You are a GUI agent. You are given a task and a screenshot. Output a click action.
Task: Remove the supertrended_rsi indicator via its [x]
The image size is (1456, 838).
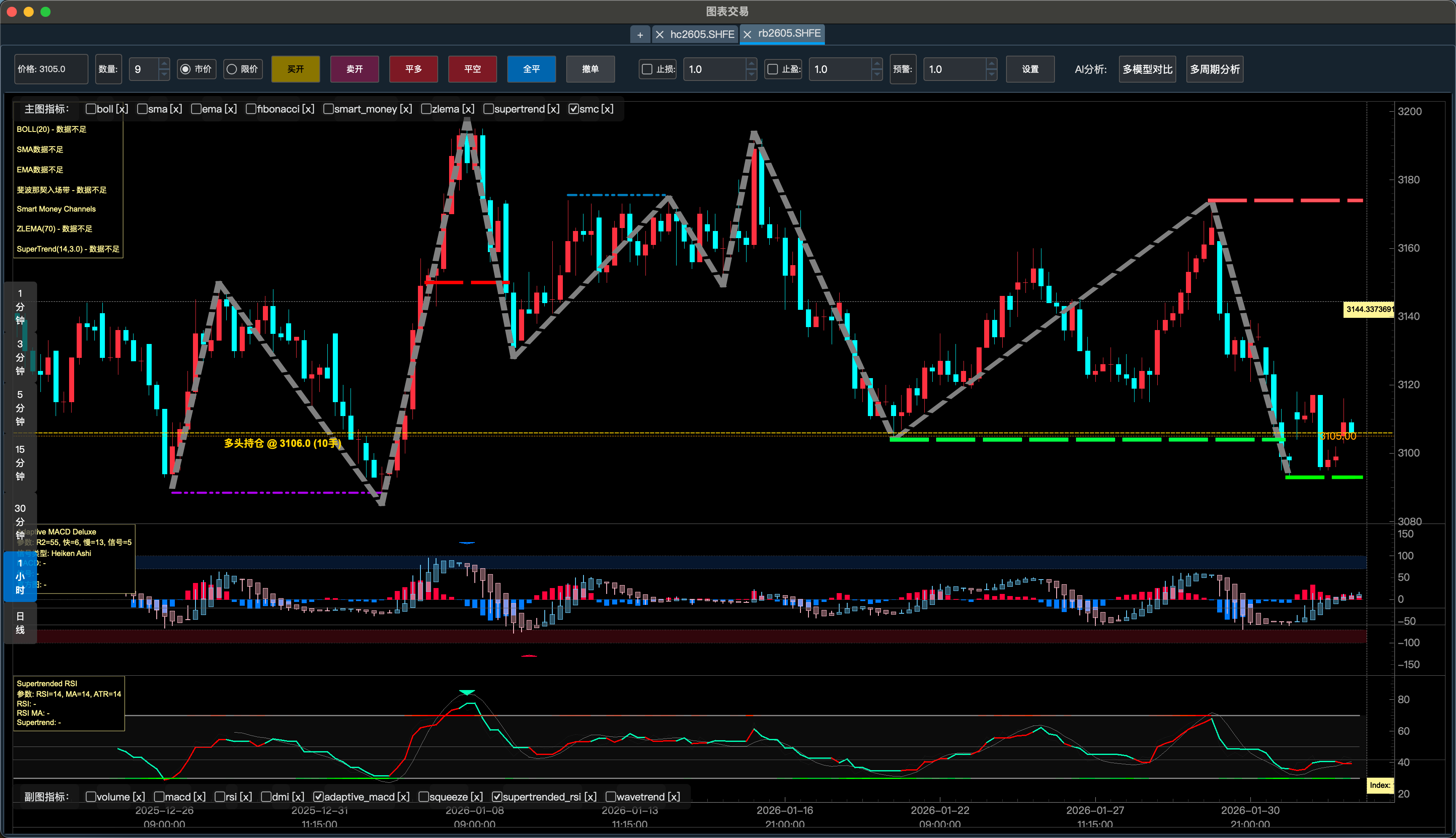(590, 797)
